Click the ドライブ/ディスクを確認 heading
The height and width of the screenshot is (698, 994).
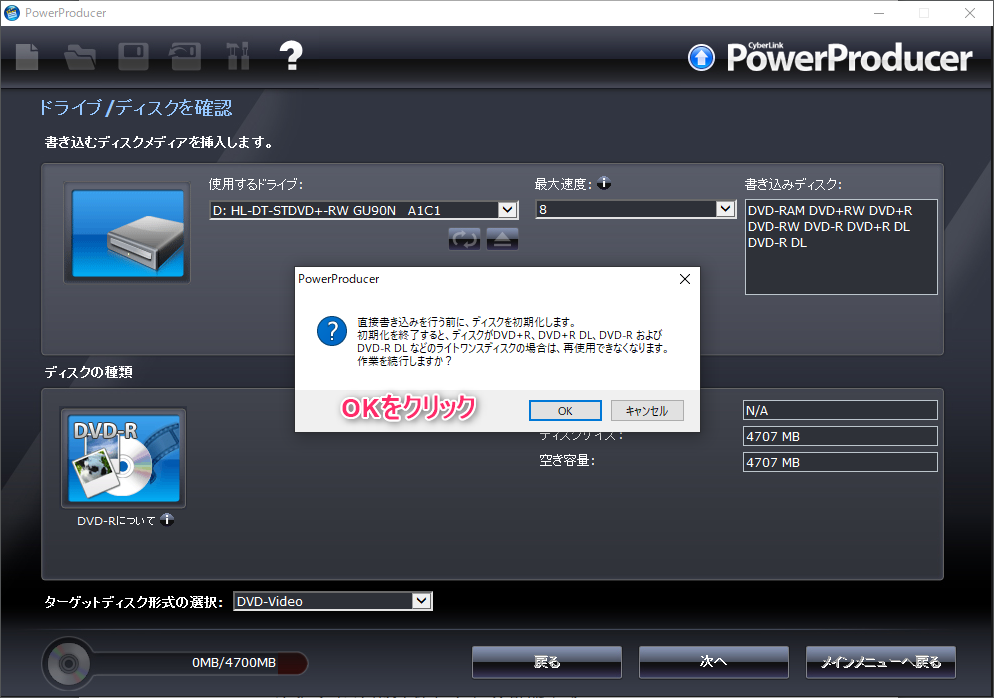click(136, 108)
